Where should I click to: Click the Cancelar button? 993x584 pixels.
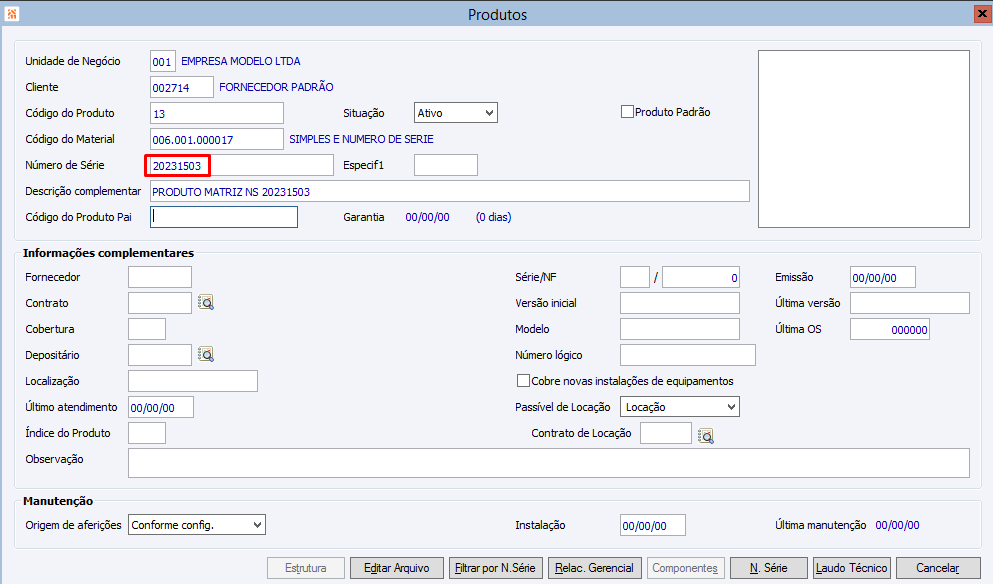tap(938, 568)
